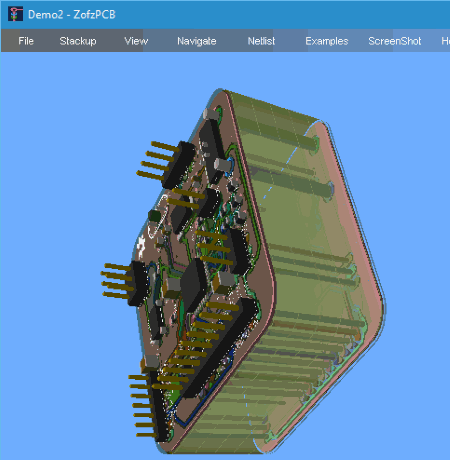
Task: Open the Stackup menu
Action: coord(78,41)
